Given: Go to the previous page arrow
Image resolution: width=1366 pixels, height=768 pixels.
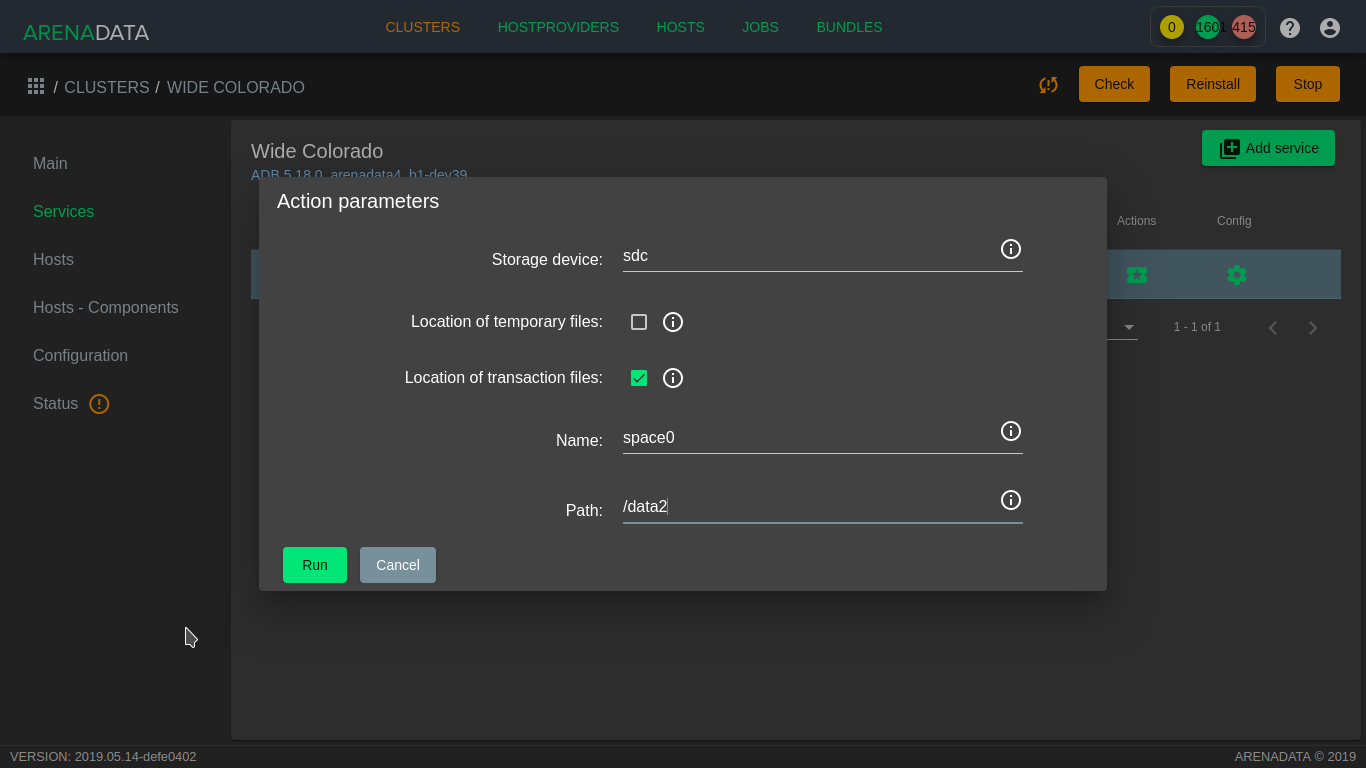Looking at the screenshot, I should tap(1273, 328).
